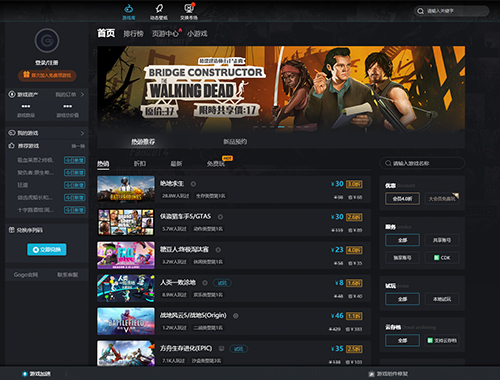This screenshot has width=500, height=380.
Task: Click the ¥46 price on 战地5 row
Action: click(x=337, y=316)
